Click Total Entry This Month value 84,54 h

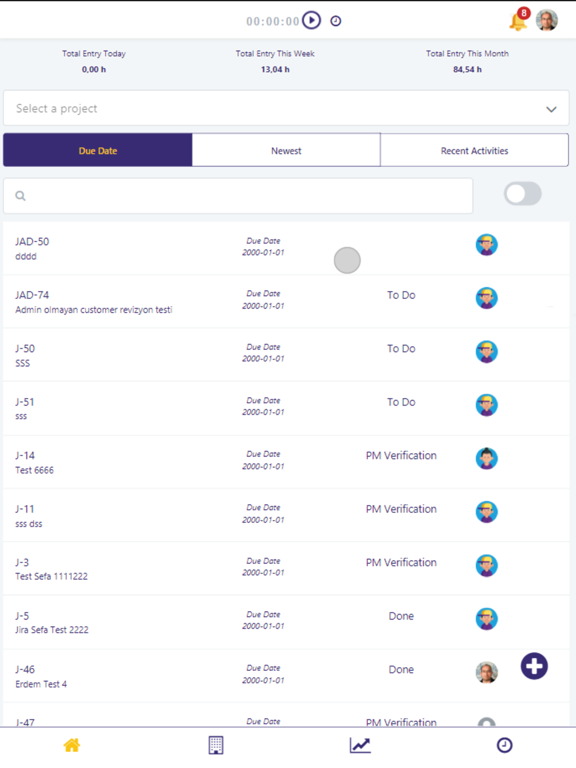point(467,70)
